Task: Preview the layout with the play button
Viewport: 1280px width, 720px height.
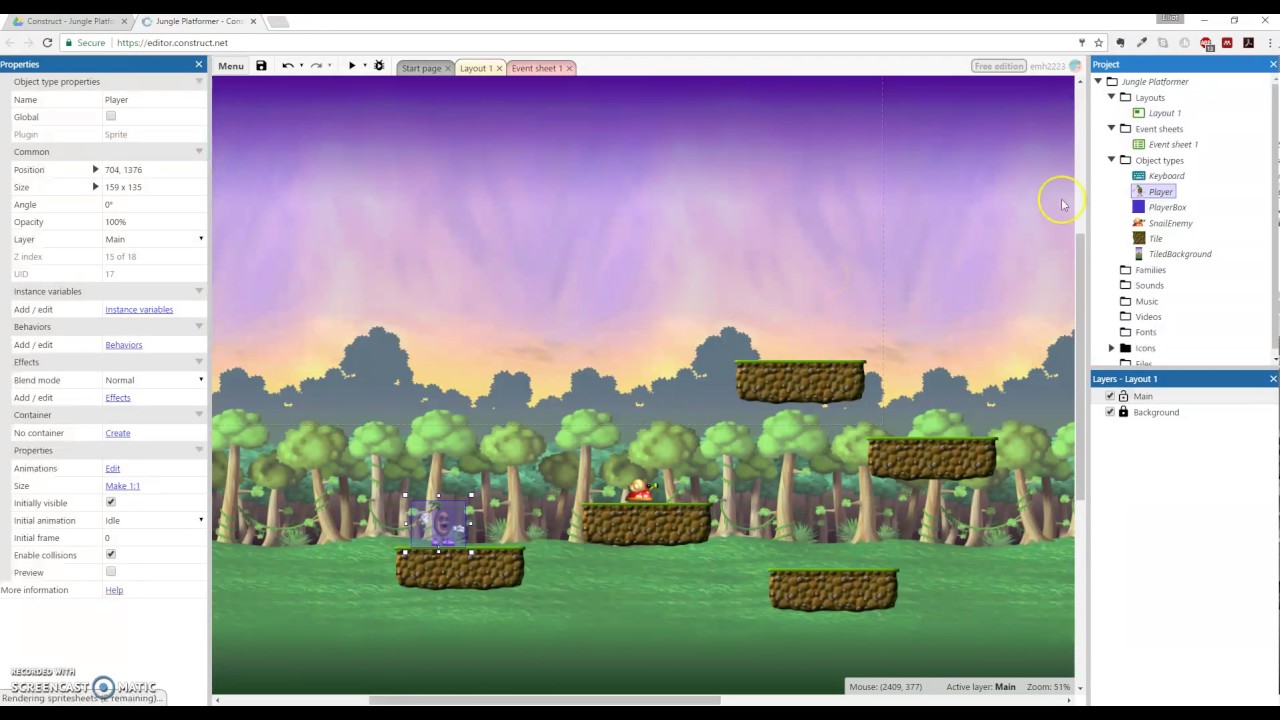Action: click(x=351, y=66)
